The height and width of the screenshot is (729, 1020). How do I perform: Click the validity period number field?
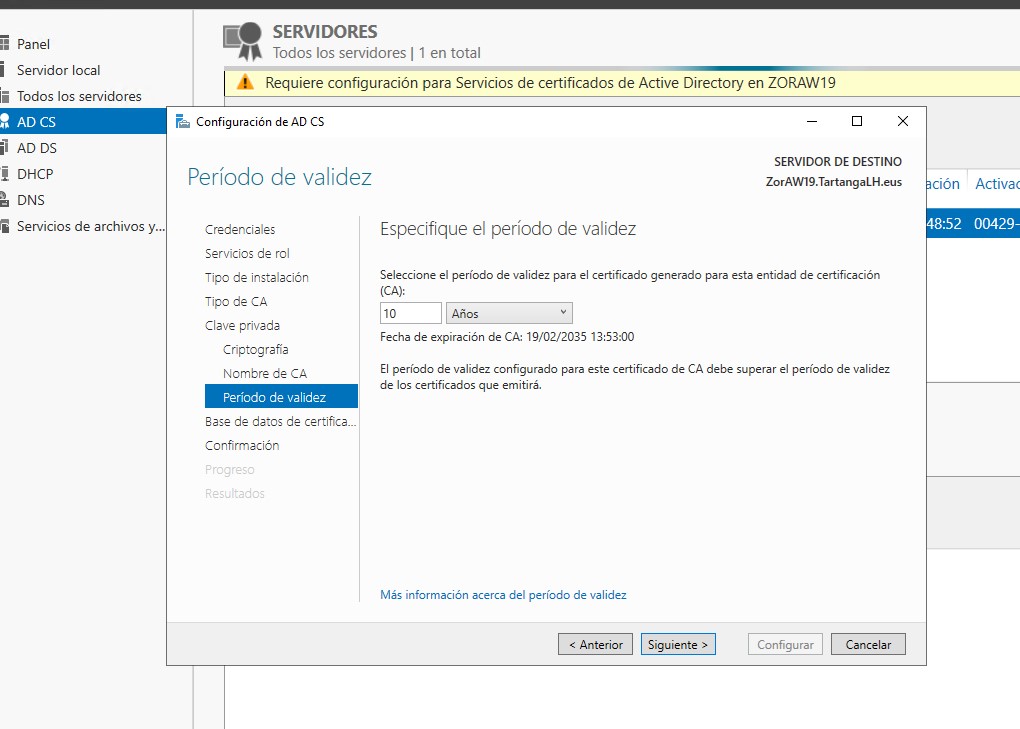(x=410, y=313)
